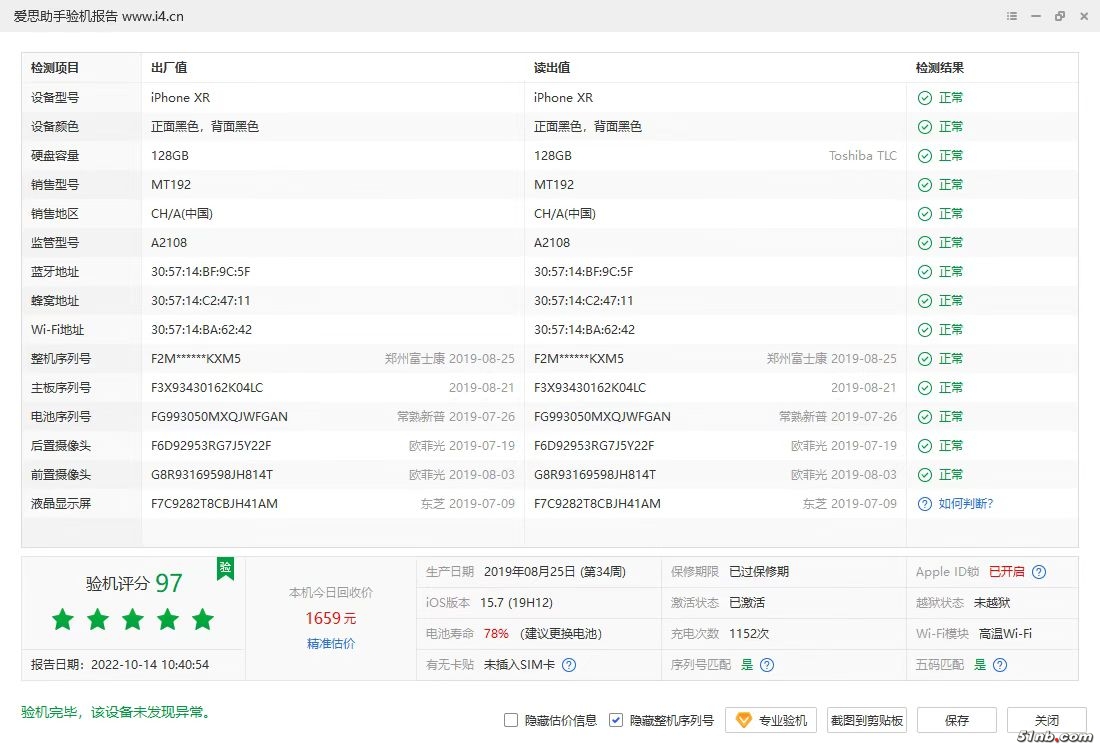Open the list menu icon in title bar

point(1013,16)
